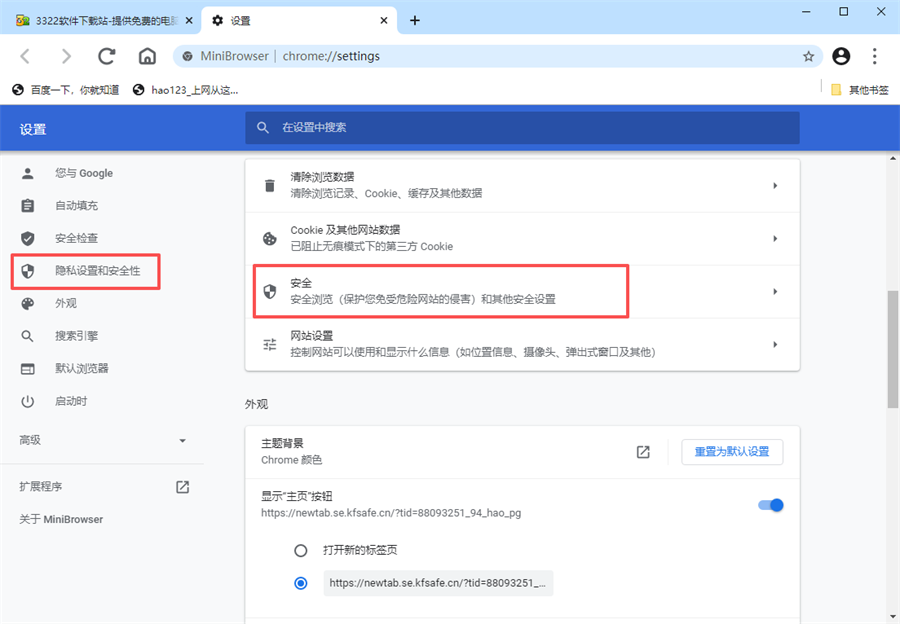Toggle the 显示主页按钮 switch
Viewport: 900px width, 624px height.
point(770,505)
